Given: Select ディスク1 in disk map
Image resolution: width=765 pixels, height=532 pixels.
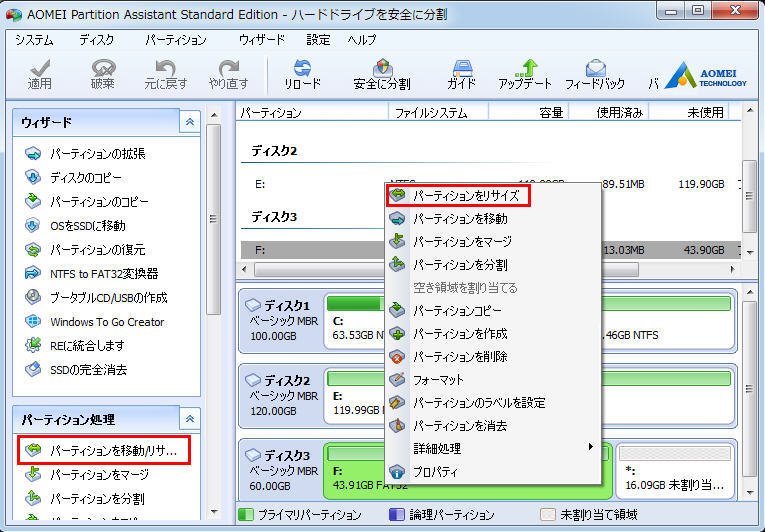Looking at the screenshot, I should [x=281, y=320].
